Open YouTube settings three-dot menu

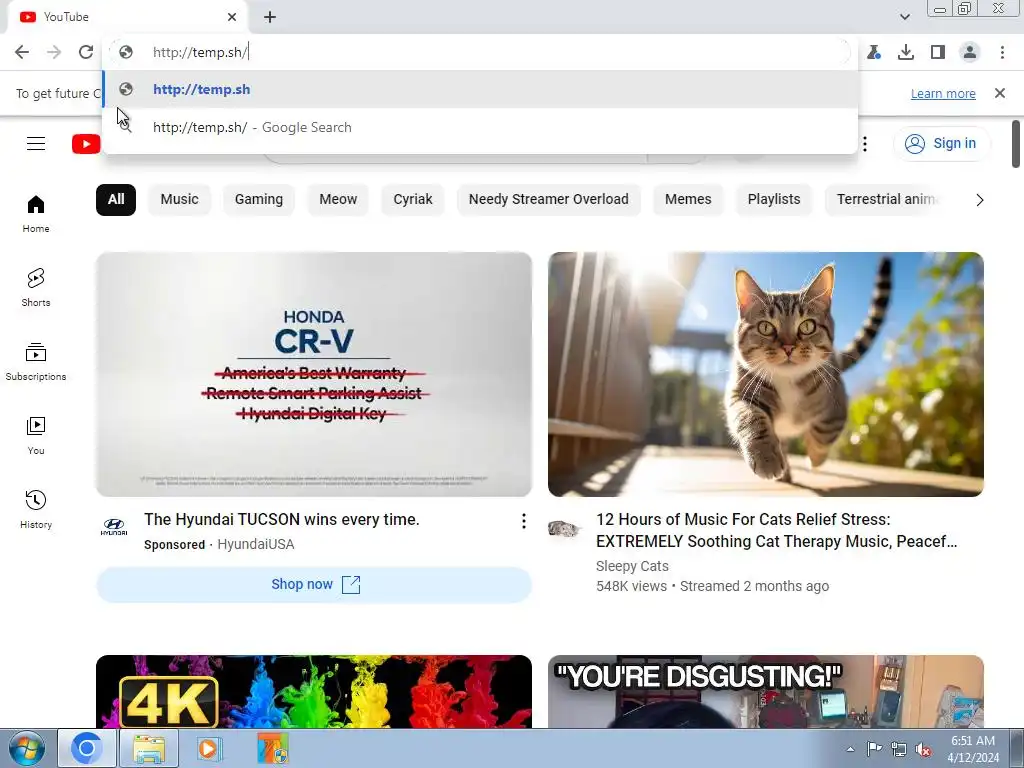865,144
